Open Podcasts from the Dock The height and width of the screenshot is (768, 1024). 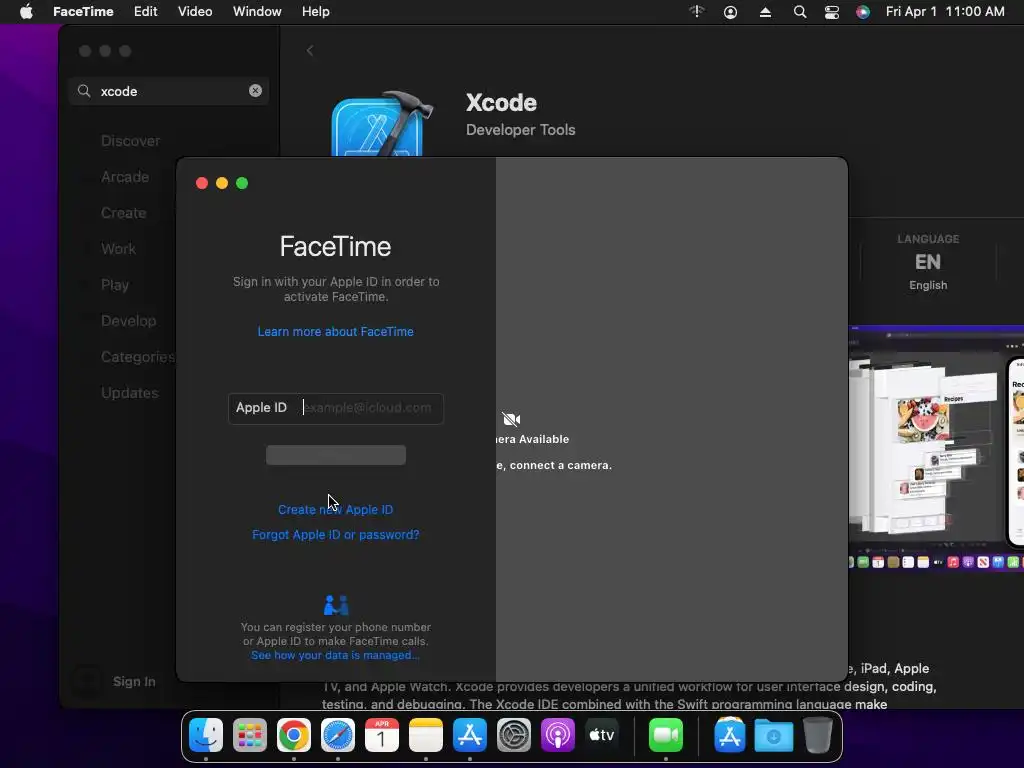click(558, 735)
